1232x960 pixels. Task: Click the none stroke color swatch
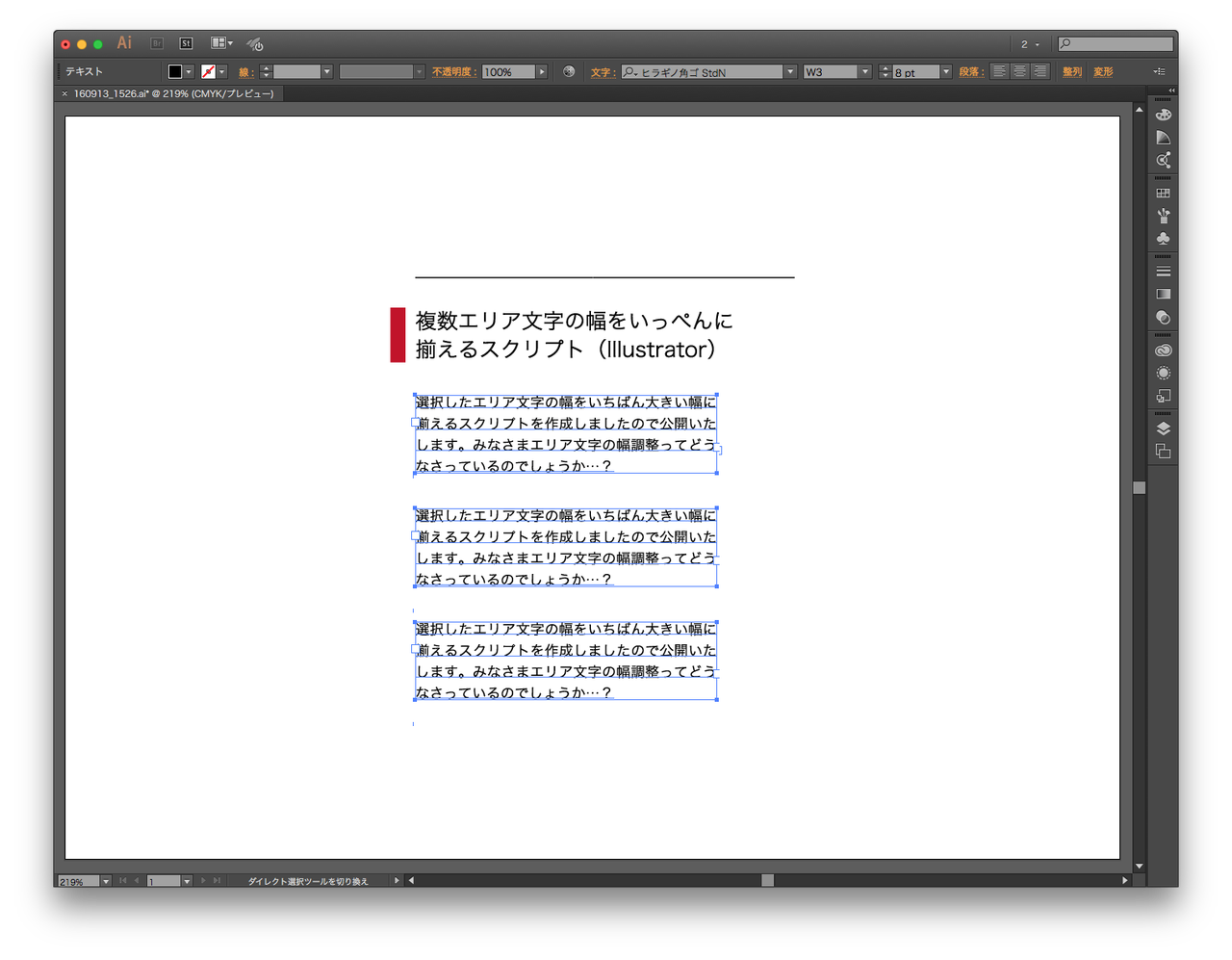208,72
